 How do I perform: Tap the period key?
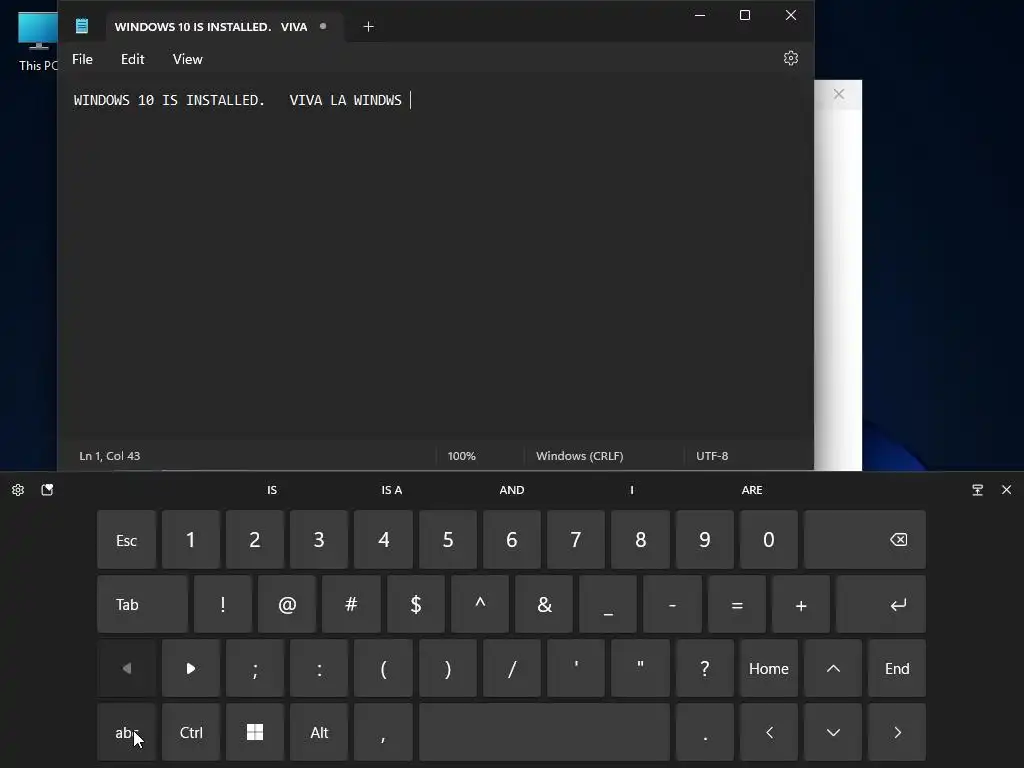[x=705, y=732]
